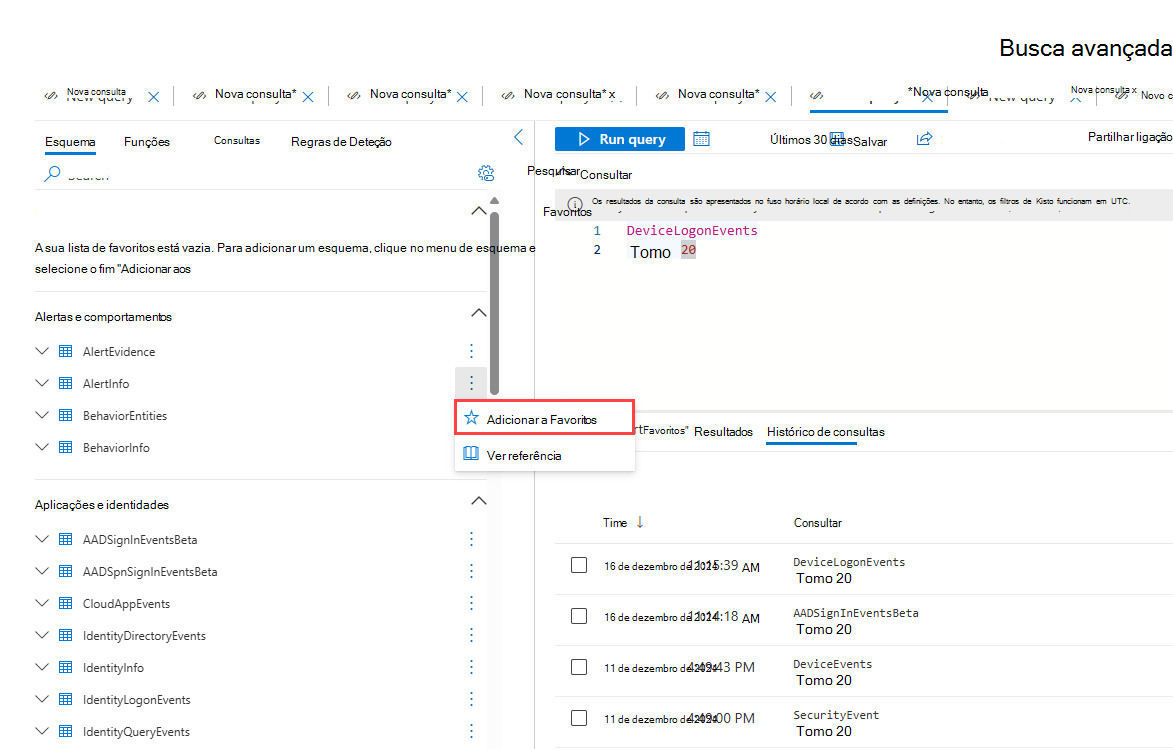Click the Time column sort arrow

640,522
